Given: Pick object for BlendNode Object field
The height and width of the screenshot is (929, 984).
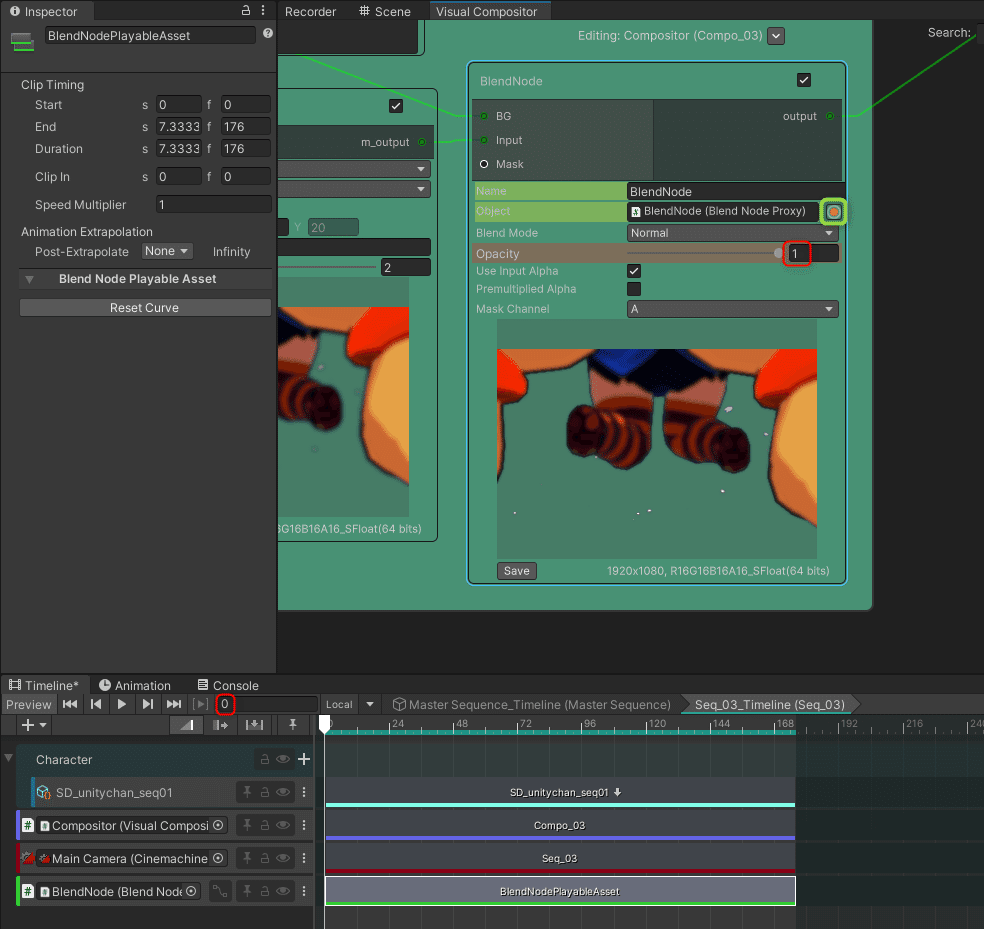Looking at the screenshot, I should pyautogui.click(x=833, y=212).
